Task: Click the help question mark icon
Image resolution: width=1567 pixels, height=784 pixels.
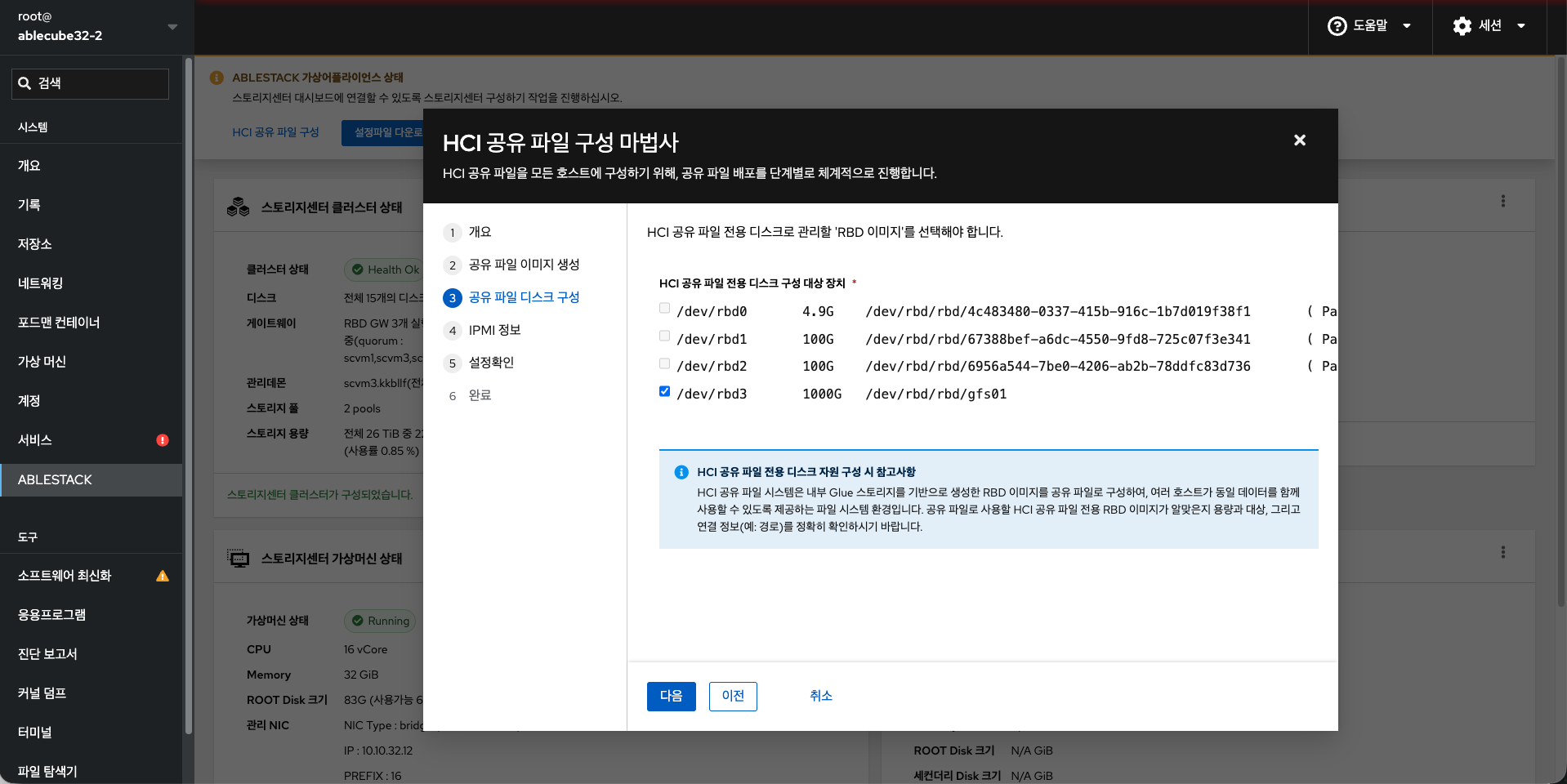Action: 1337,26
